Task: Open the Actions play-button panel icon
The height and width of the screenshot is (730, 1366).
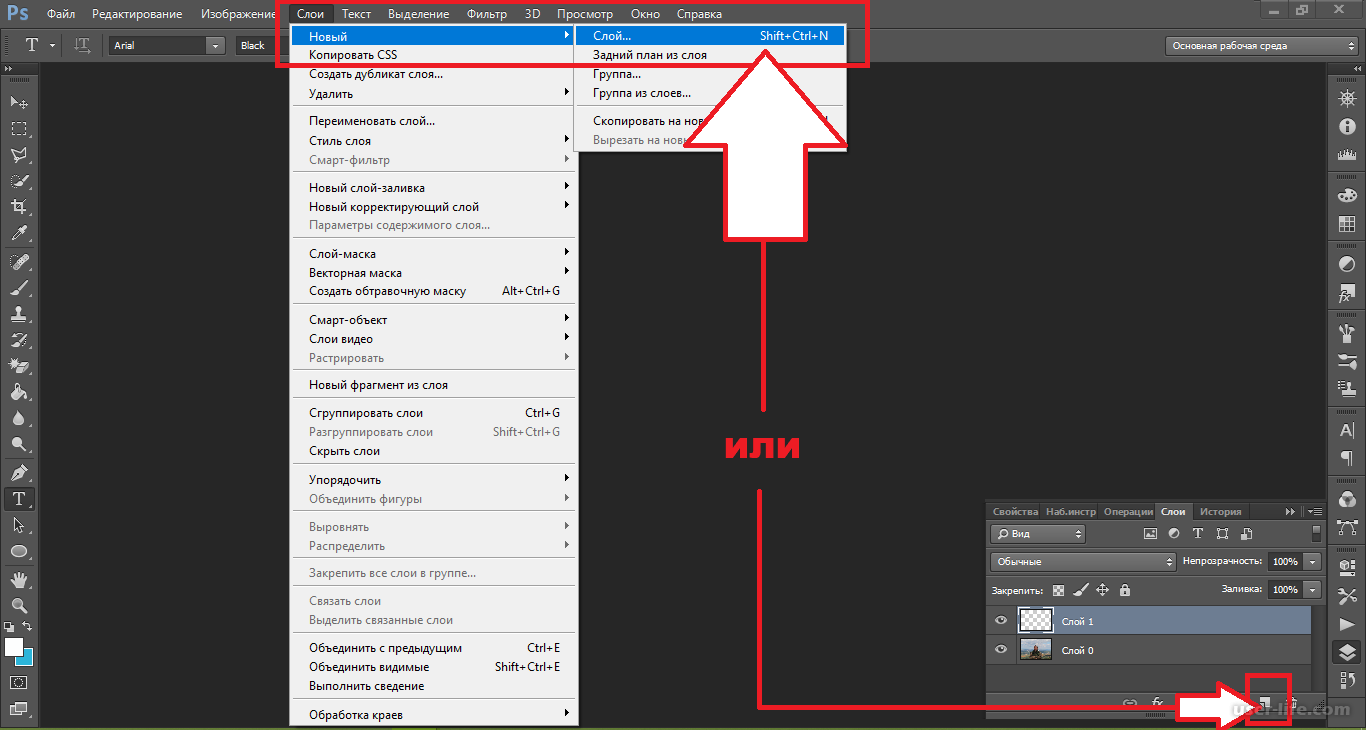Action: coord(1346,624)
